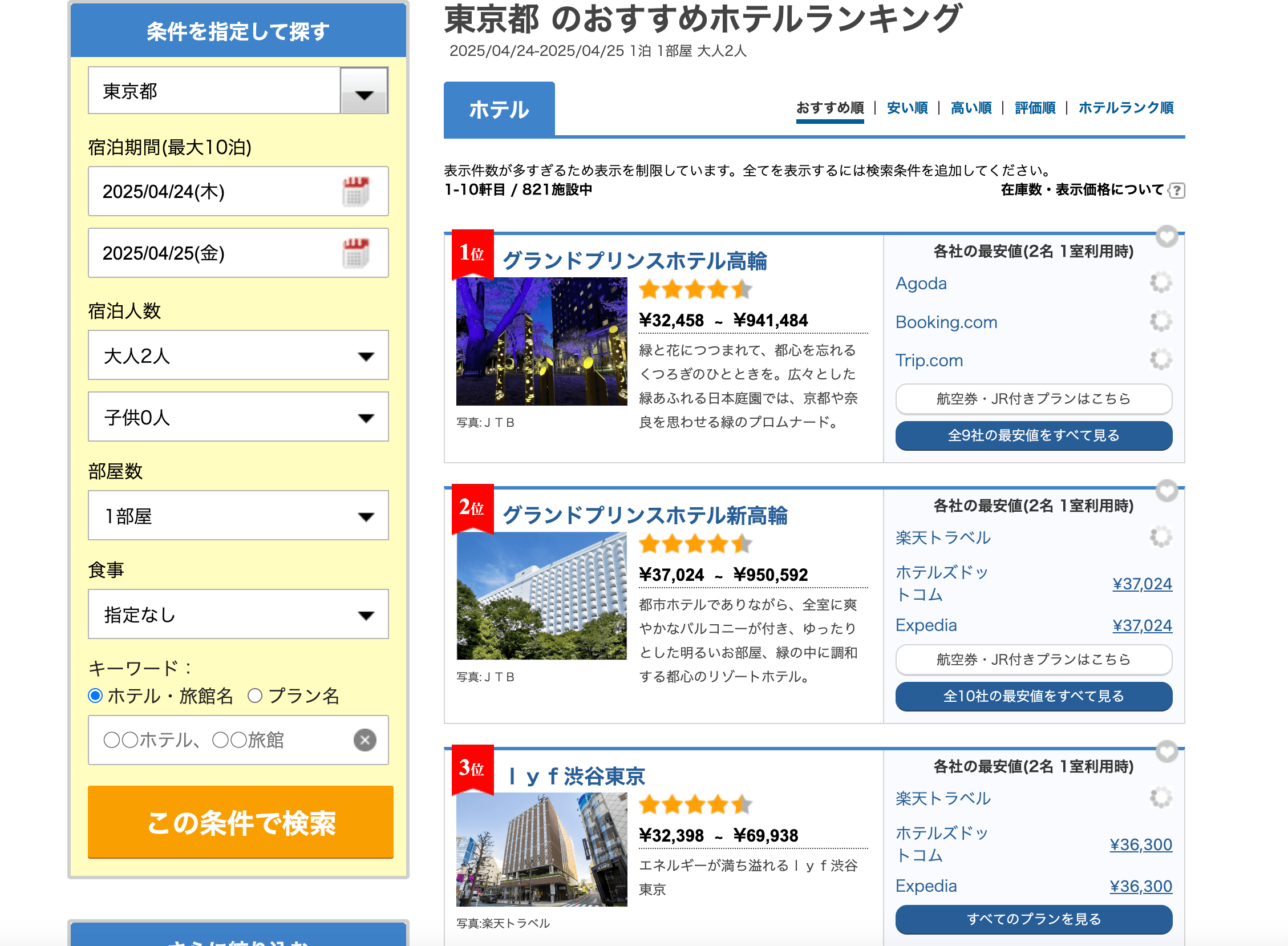This screenshot has height=946, width=1288.
Task: Open 食事 指定なし dropdown
Action: point(238,615)
